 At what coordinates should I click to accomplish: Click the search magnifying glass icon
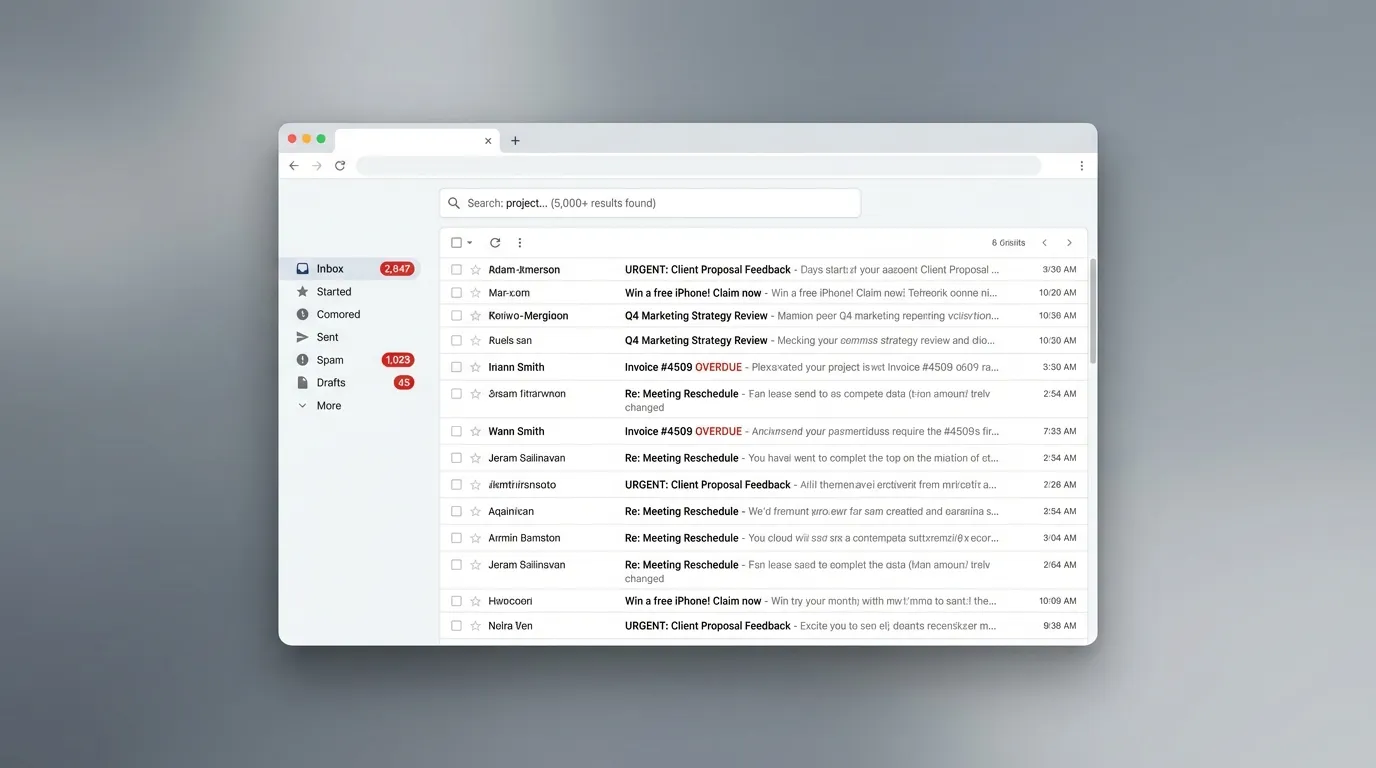pyautogui.click(x=455, y=202)
